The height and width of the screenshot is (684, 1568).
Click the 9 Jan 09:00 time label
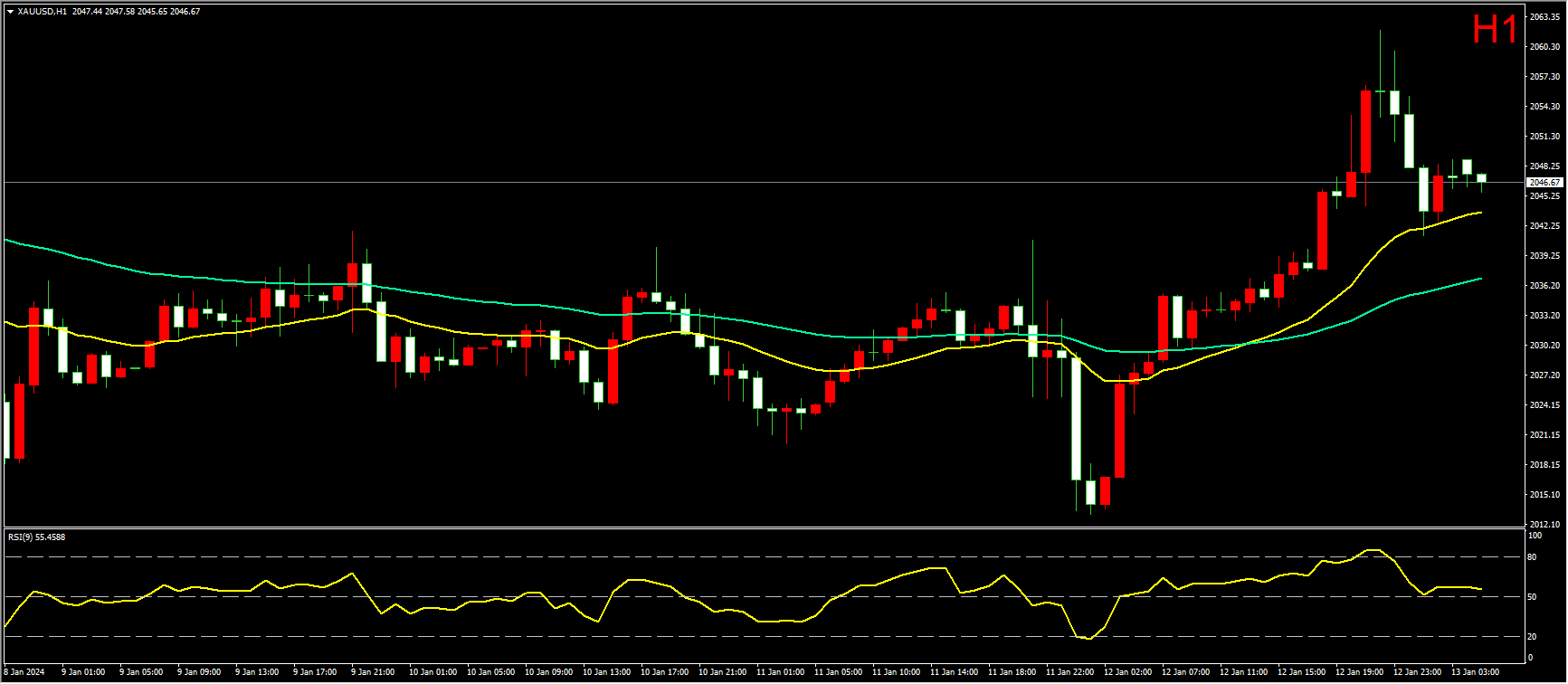199,672
